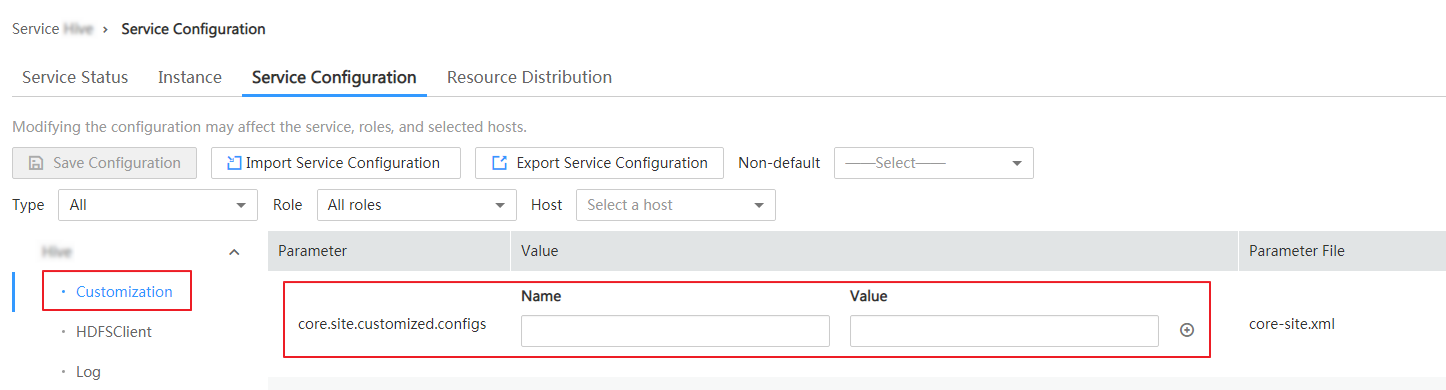Open the Log item in sidebar
This screenshot has width=1446, height=390.
88,372
